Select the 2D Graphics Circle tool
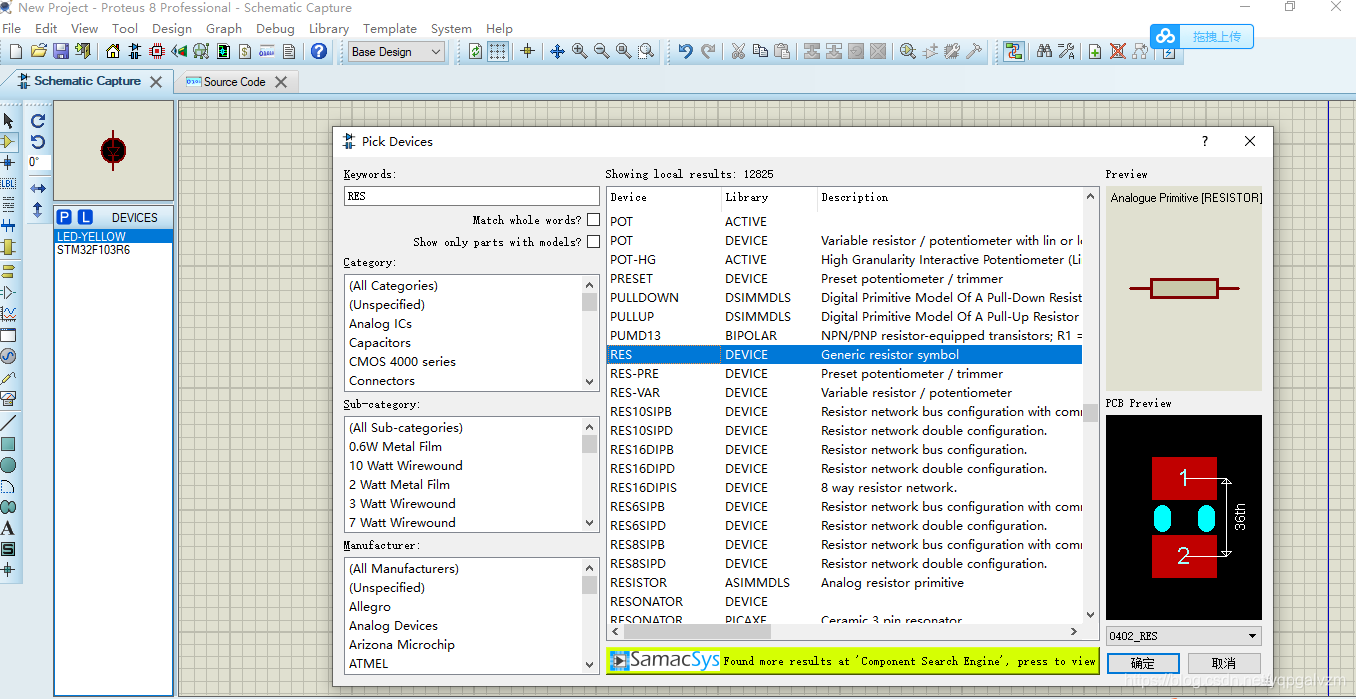The image size is (1356, 699). click(9, 465)
